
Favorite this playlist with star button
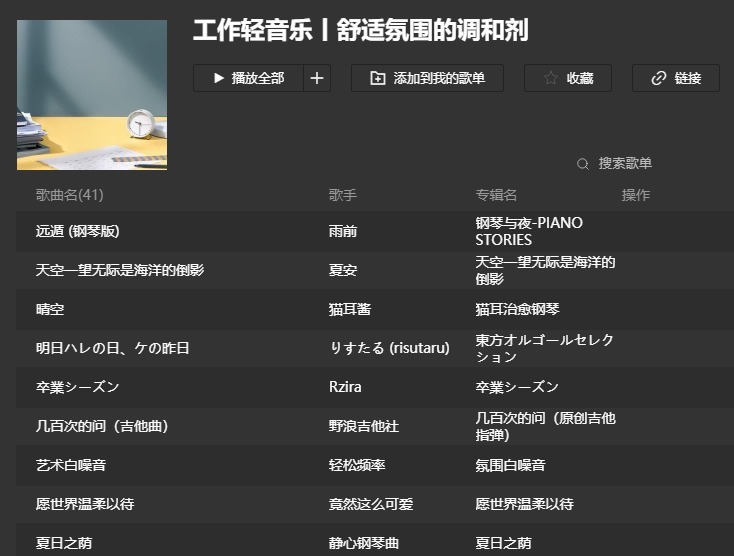[567, 78]
